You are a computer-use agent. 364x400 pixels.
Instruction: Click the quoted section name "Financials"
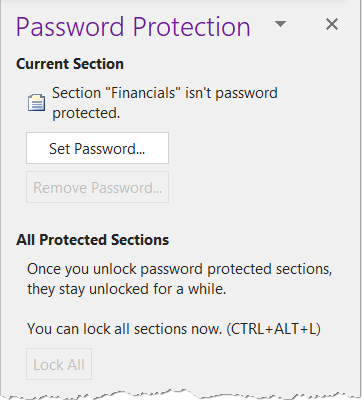point(143,93)
